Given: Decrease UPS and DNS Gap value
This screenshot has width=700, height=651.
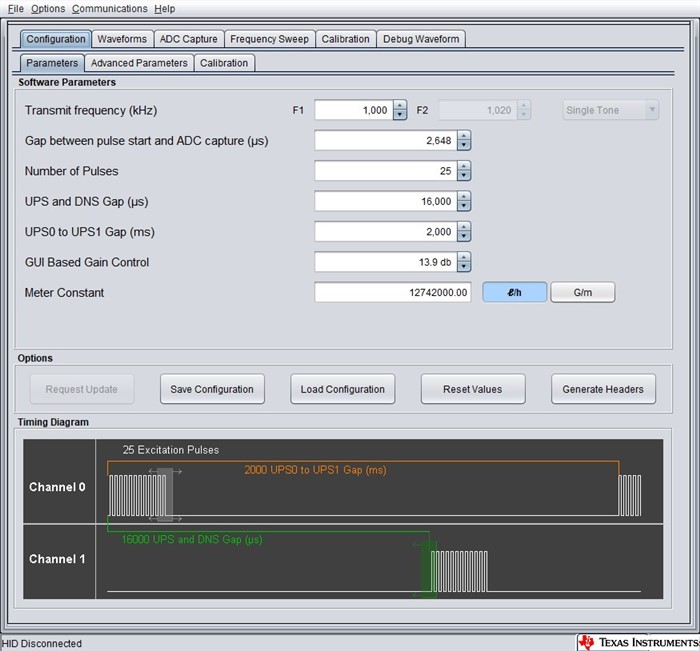Looking at the screenshot, I should [x=464, y=206].
